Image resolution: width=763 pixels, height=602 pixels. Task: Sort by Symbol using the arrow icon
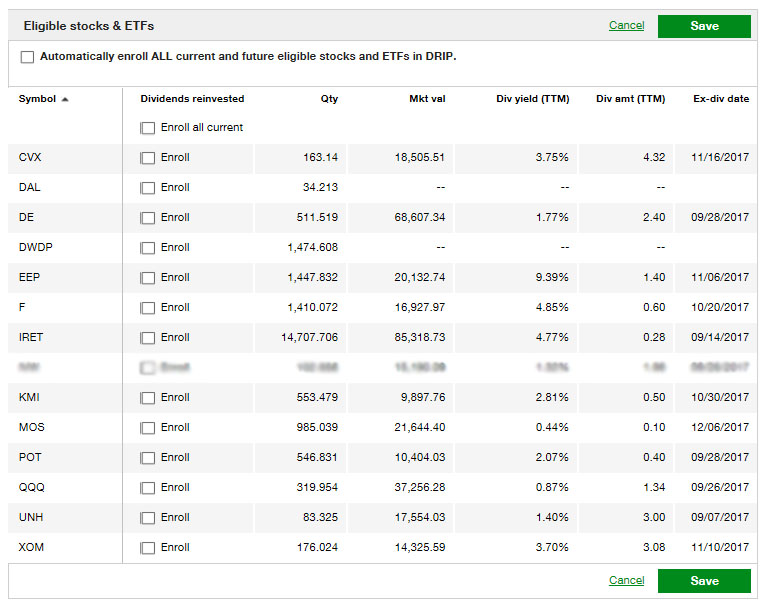pyautogui.click(x=65, y=99)
